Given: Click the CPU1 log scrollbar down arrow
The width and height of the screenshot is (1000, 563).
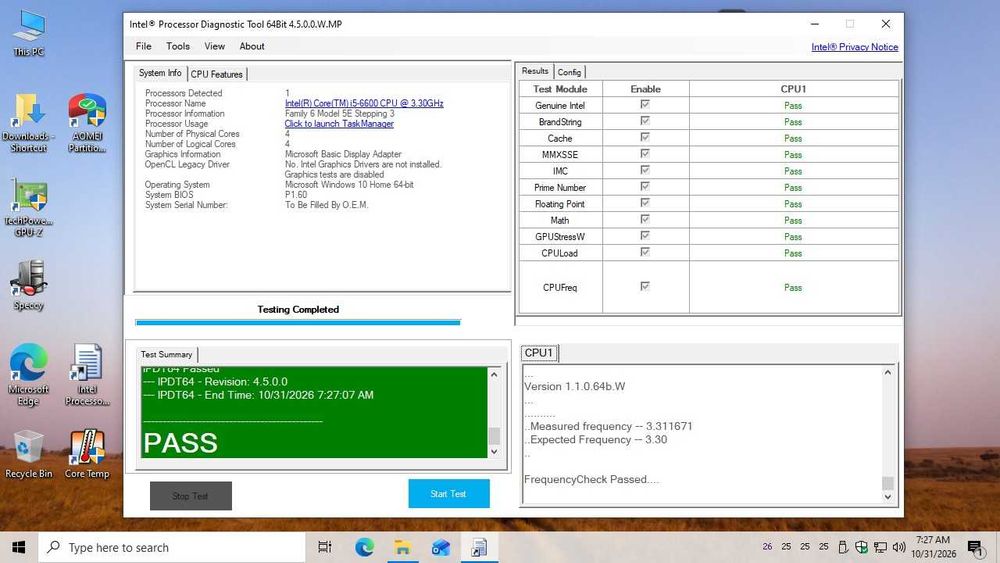Looking at the screenshot, I should click(888, 497).
